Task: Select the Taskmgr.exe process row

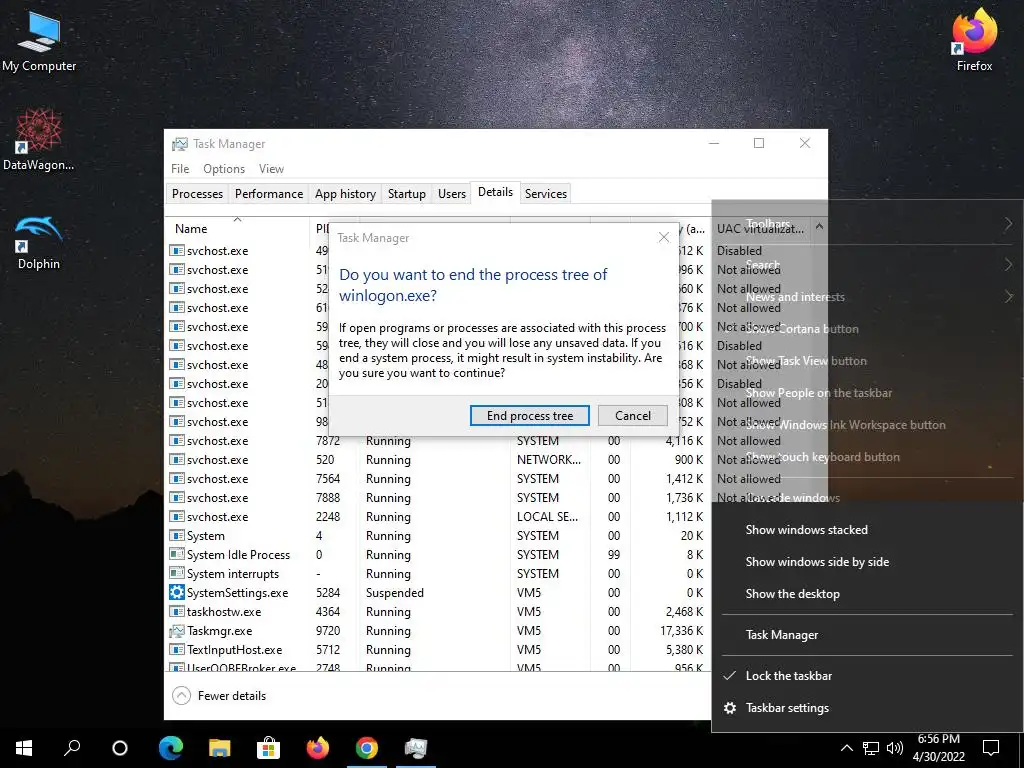Action: 438,631
